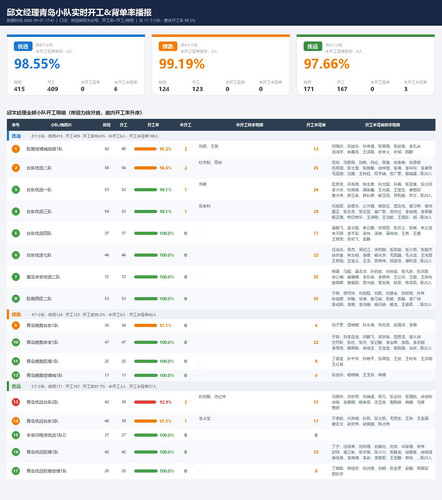Click the blue tag in the 98.55% card
This screenshot has width=442, height=500.
pyautogui.click(x=23, y=46)
